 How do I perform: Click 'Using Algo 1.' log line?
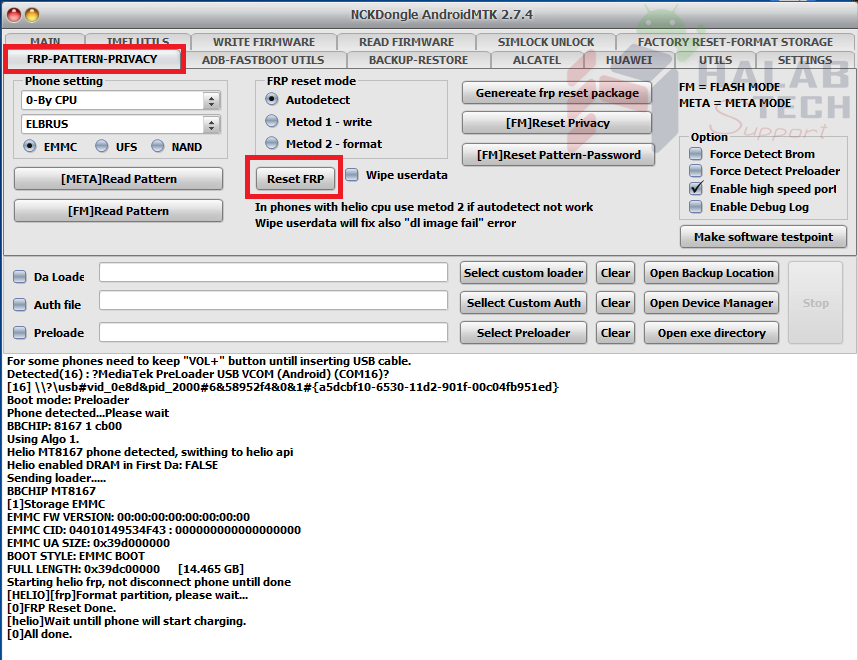click(43, 439)
